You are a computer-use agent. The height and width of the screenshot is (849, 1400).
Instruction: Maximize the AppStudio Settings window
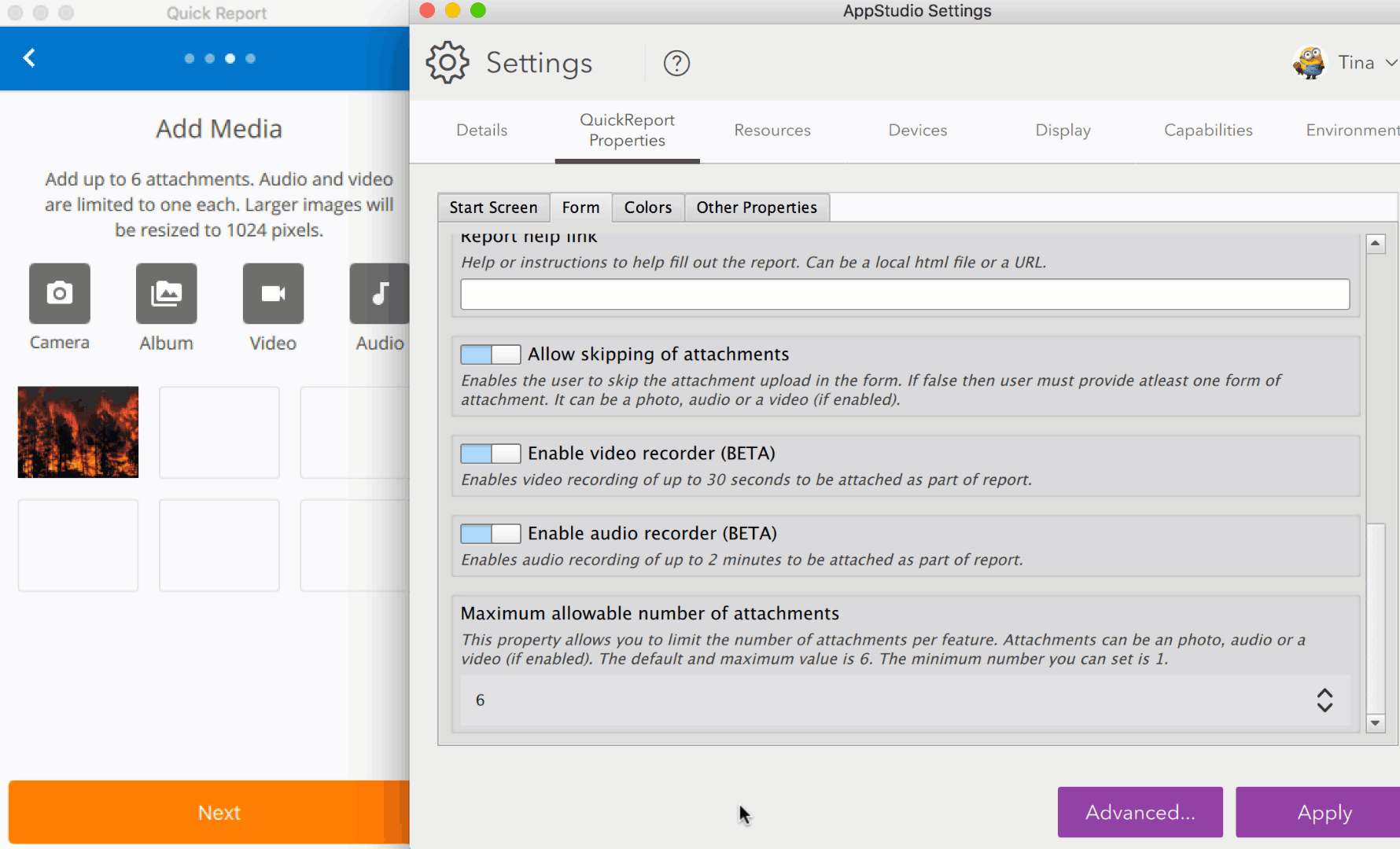click(478, 10)
